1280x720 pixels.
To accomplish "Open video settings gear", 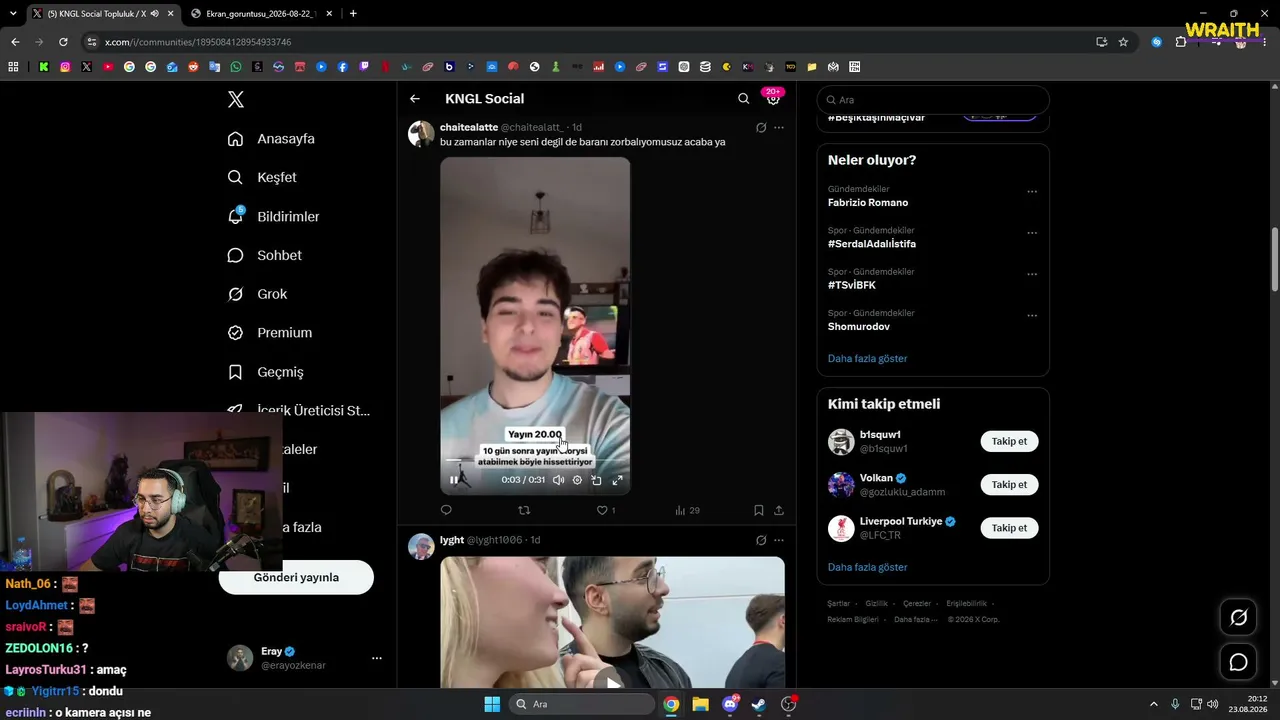I will click(577, 480).
